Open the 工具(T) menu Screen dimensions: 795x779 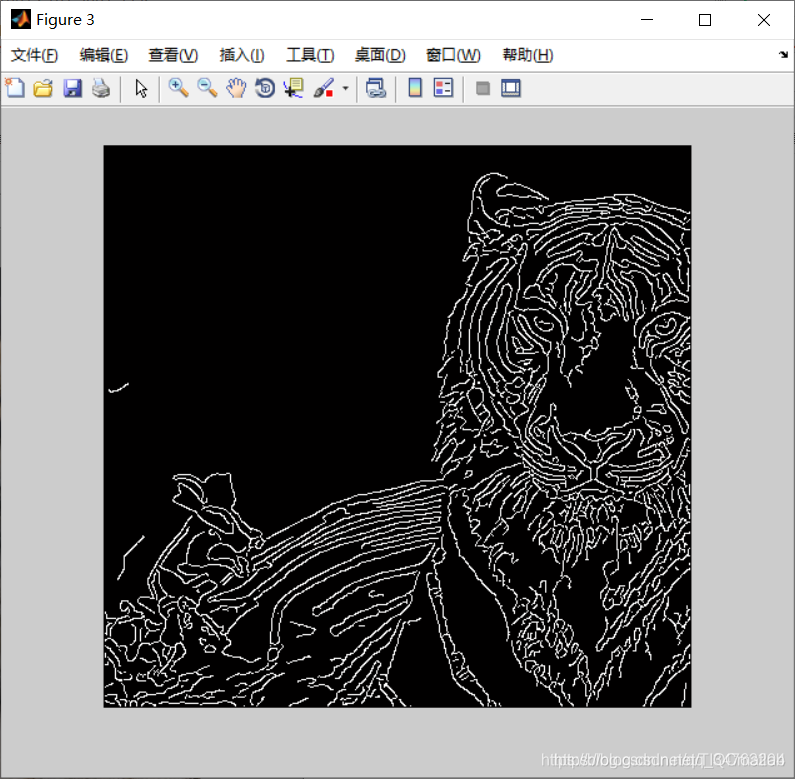(310, 55)
